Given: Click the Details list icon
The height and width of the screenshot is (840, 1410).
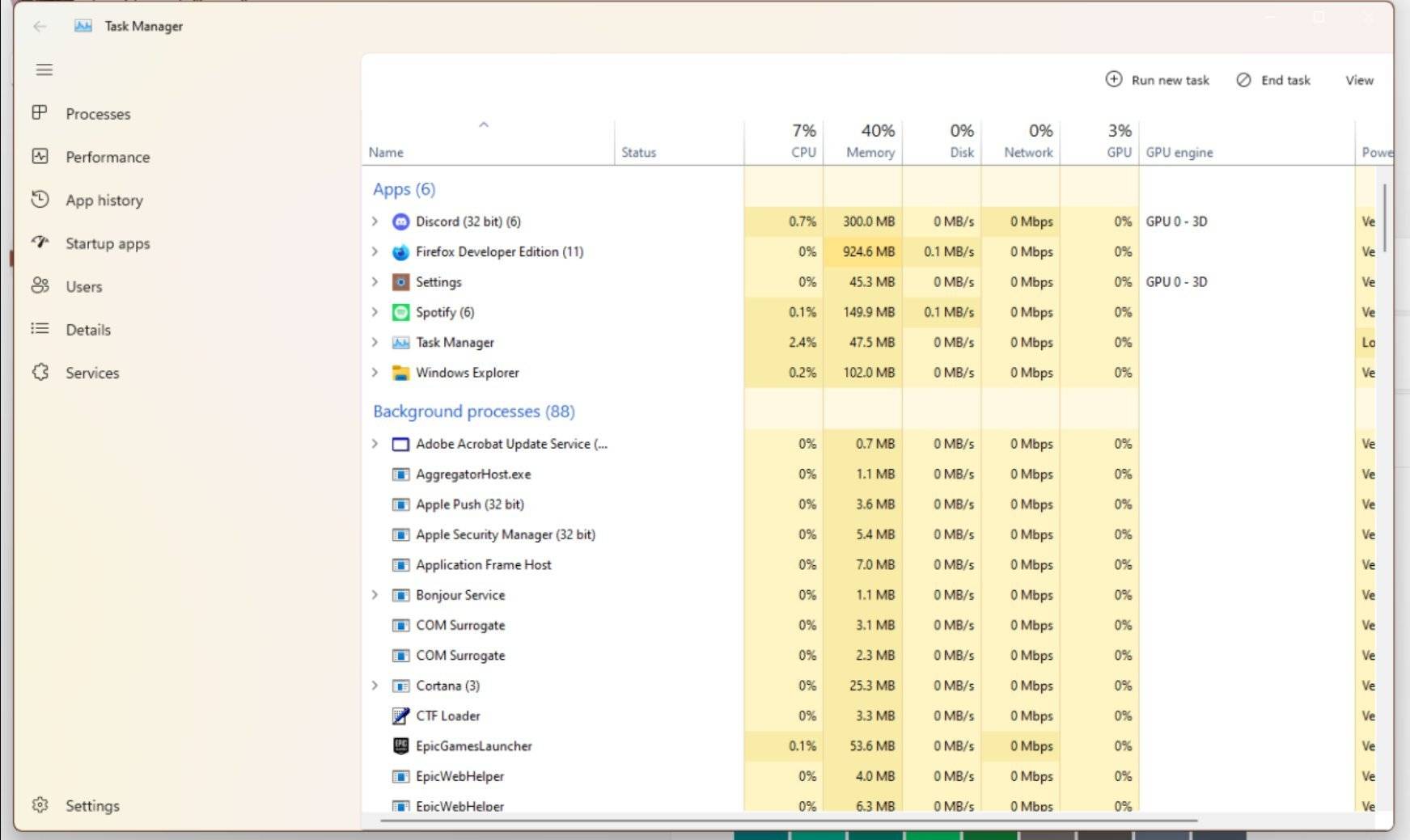Looking at the screenshot, I should (x=40, y=328).
